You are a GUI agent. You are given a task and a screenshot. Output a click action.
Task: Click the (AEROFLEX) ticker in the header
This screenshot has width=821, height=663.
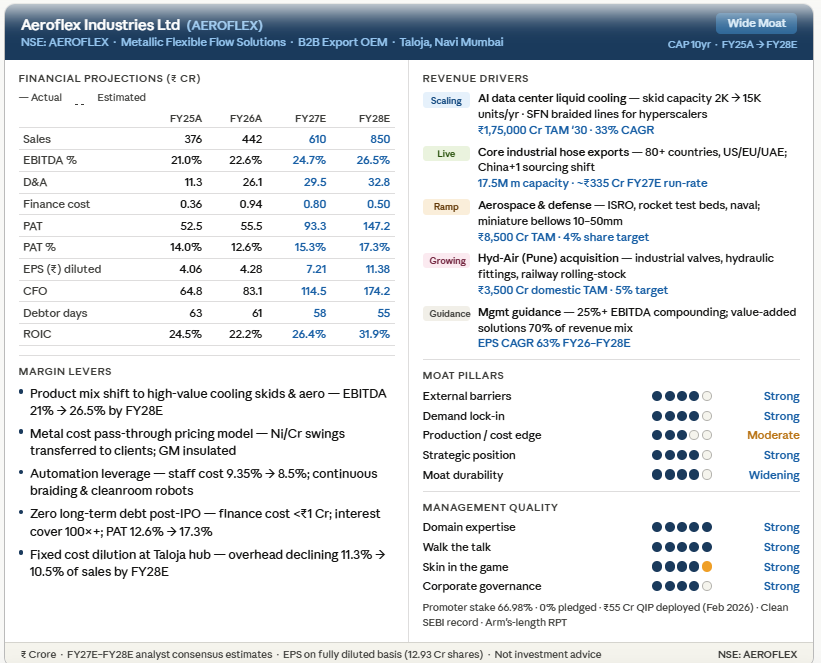pos(225,25)
